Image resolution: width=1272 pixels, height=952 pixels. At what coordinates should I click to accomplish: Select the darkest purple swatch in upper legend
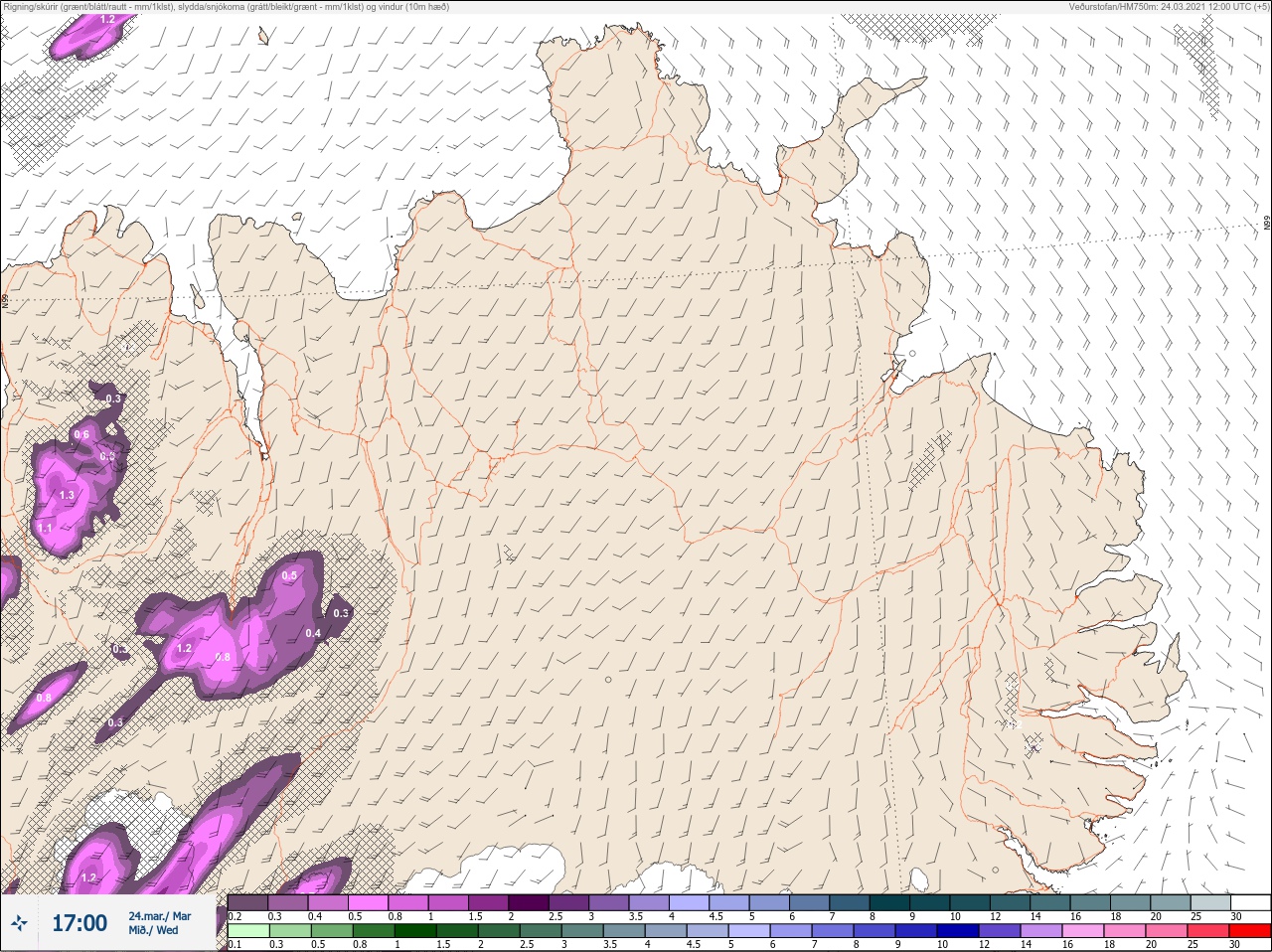[530, 902]
